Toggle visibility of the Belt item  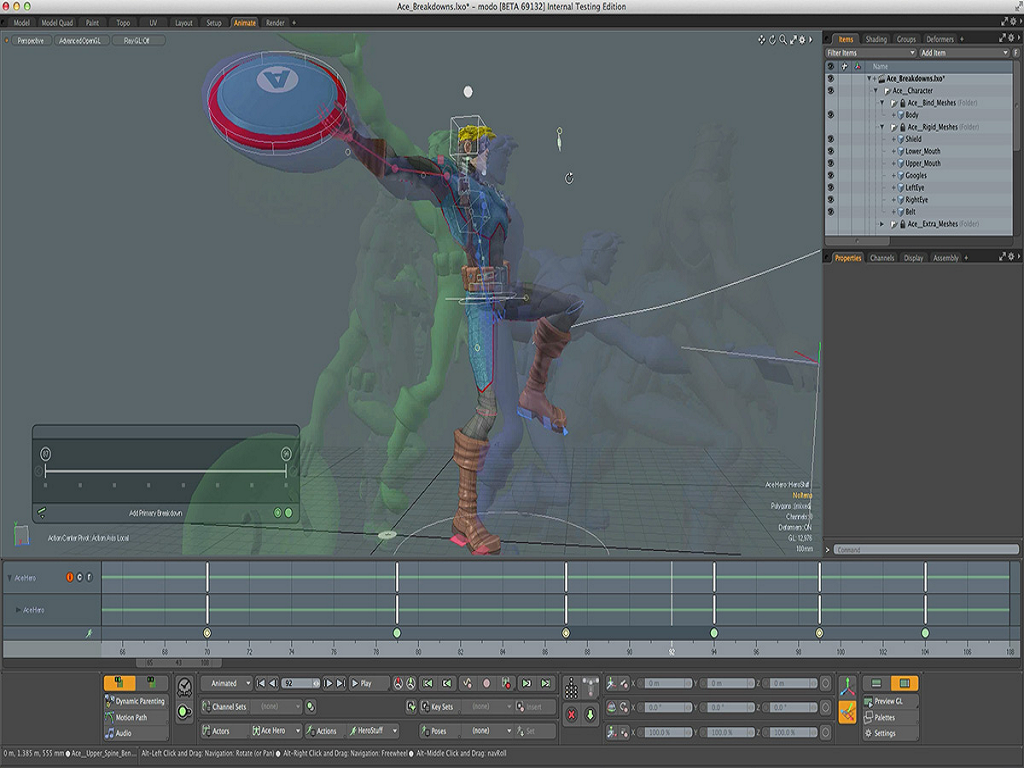pyautogui.click(x=830, y=212)
